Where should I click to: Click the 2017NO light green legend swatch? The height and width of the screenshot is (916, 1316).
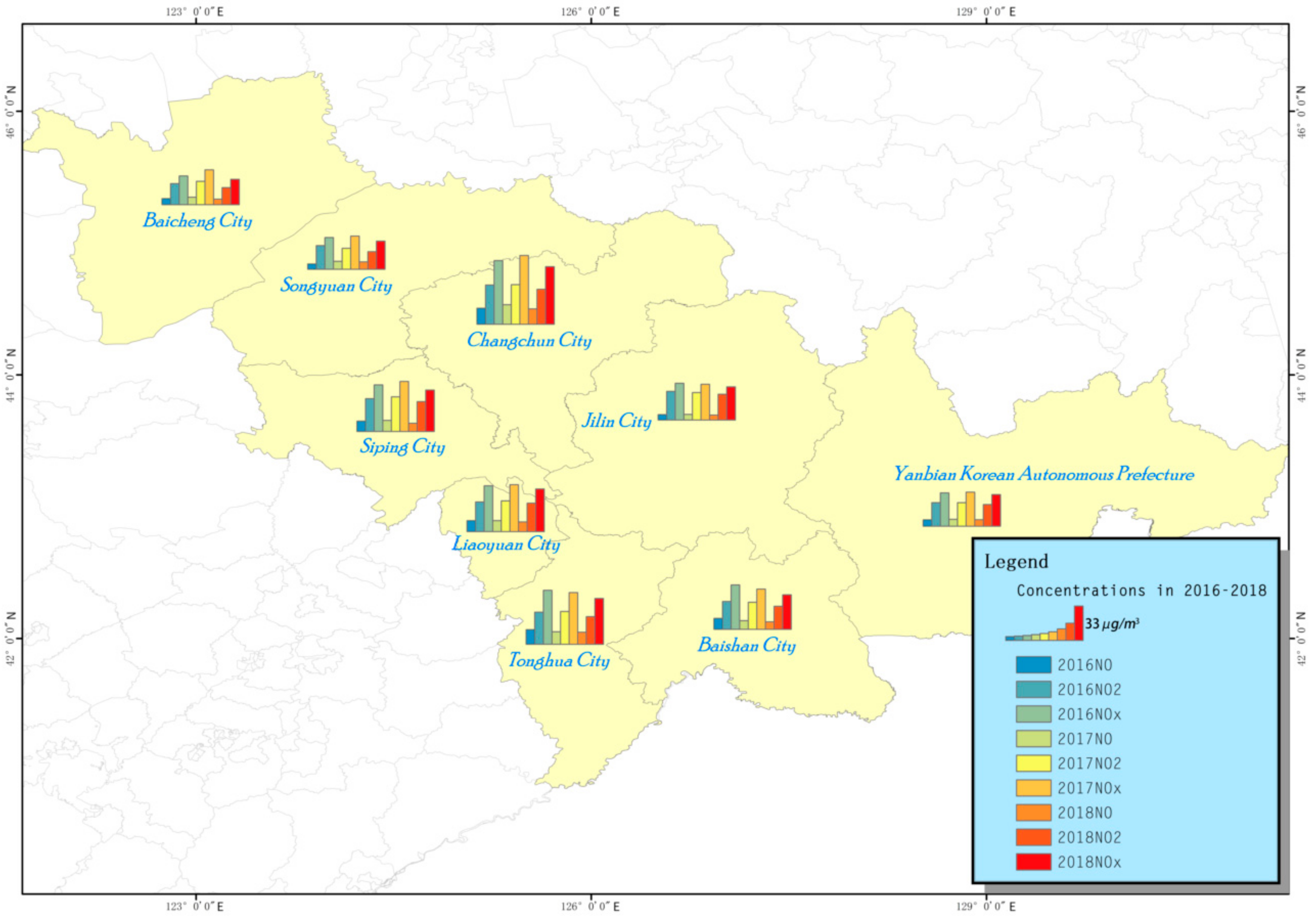click(x=1033, y=739)
